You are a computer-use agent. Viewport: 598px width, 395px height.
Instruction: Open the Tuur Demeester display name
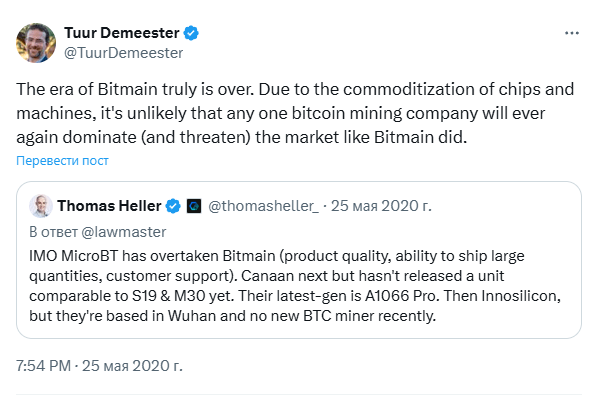coord(122,33)
